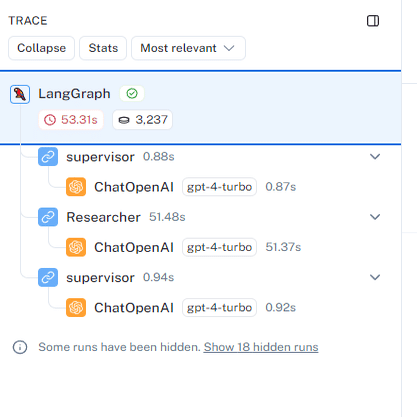This screenshot has height=417, width=417.
Task: Open the Most relevant sort dropdown
Action: coord(188,48)
